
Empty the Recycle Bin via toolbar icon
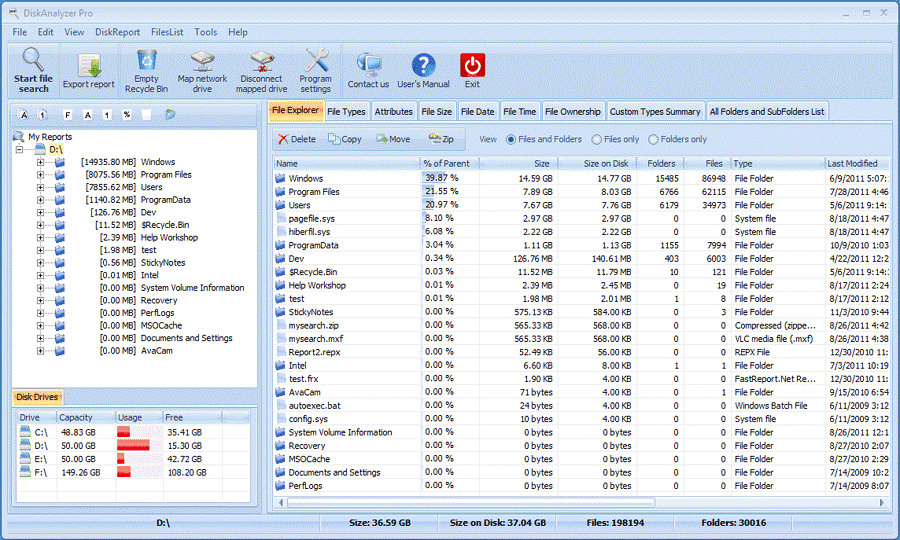click(x=146, y=60)
